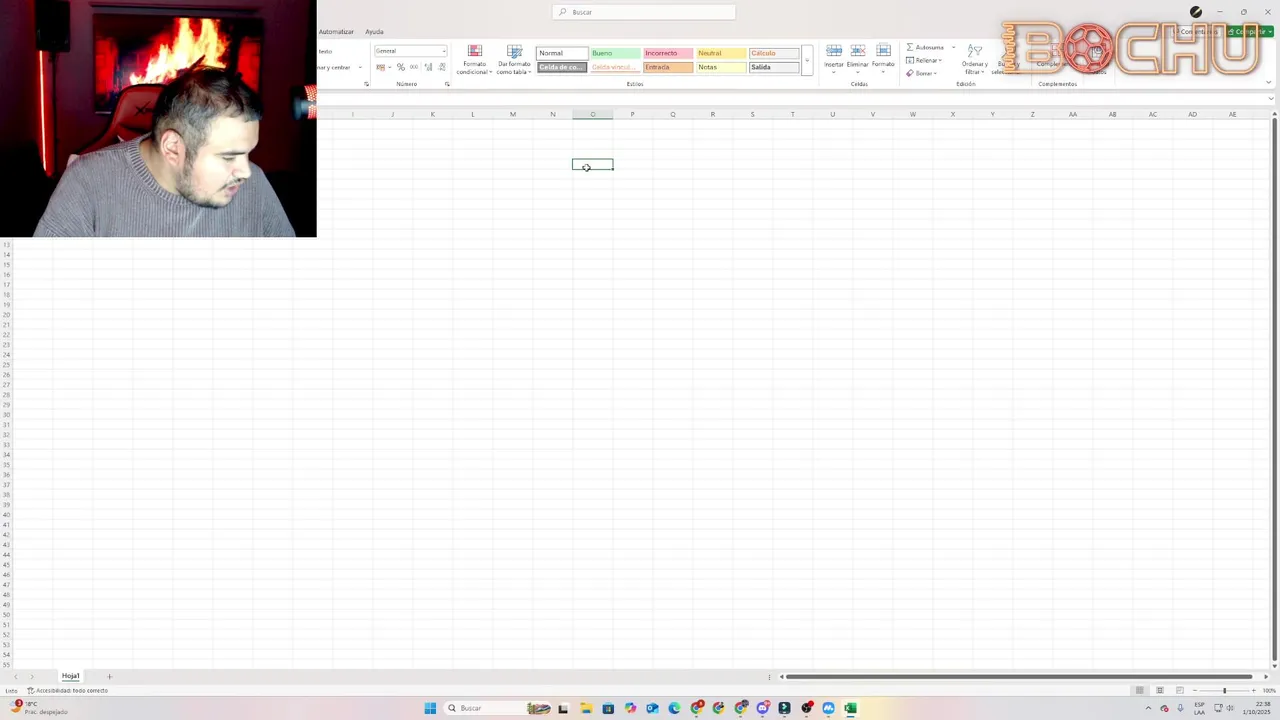Apply percent style number format

tap(400, 67)
